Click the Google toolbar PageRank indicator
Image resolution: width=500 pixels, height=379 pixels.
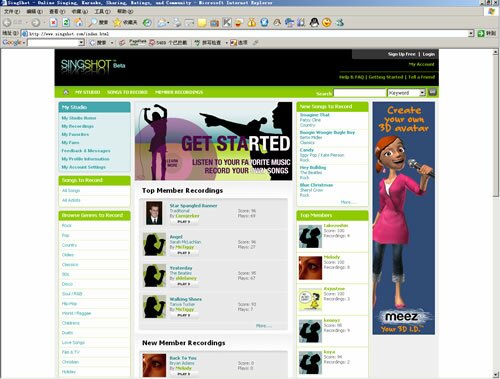coord(137,42)
